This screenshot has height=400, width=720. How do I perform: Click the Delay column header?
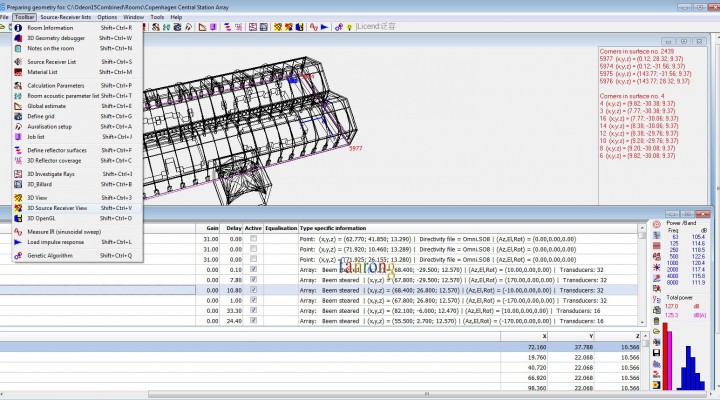click(233, 228)
